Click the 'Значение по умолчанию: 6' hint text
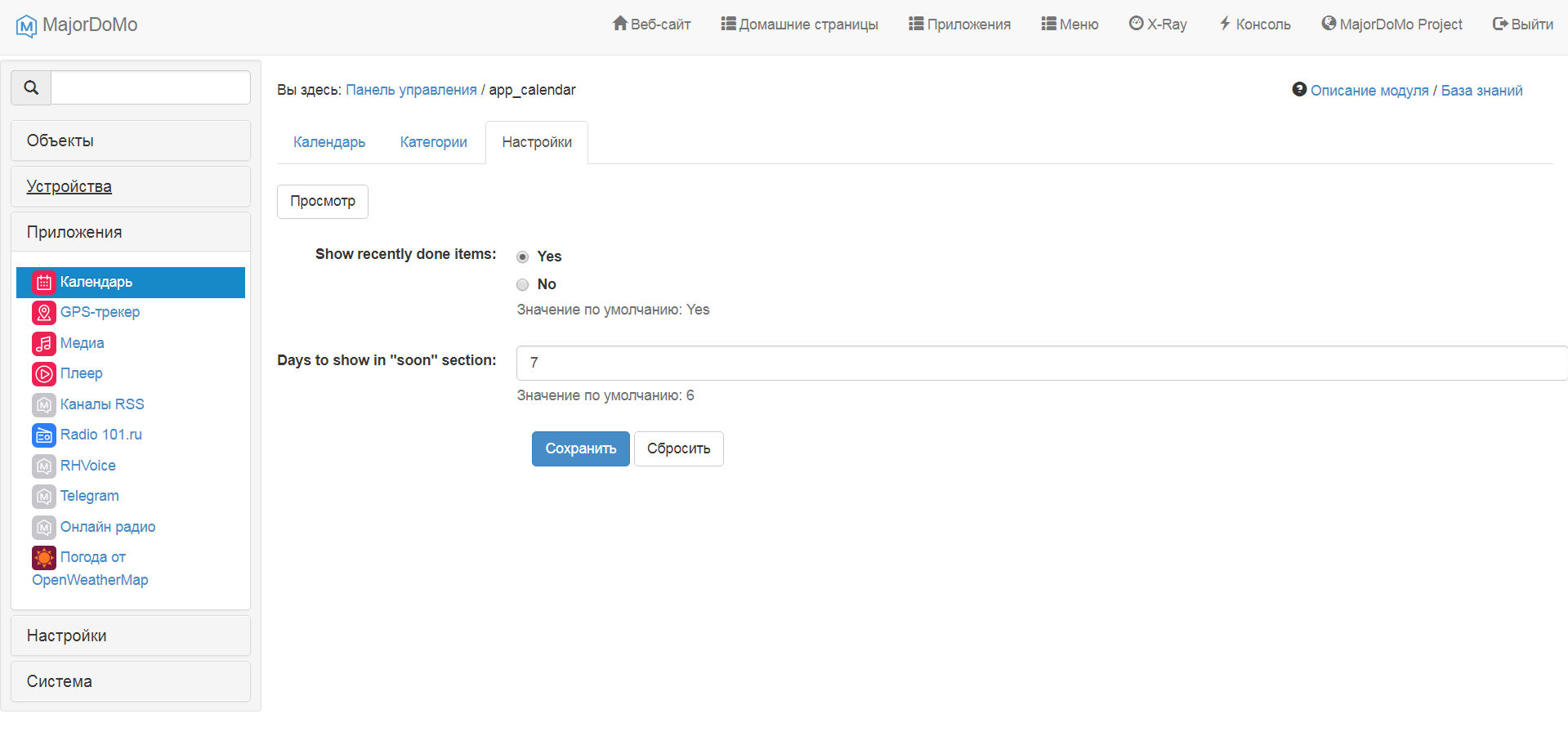1568x745 pixels. [x=605, y=395]
